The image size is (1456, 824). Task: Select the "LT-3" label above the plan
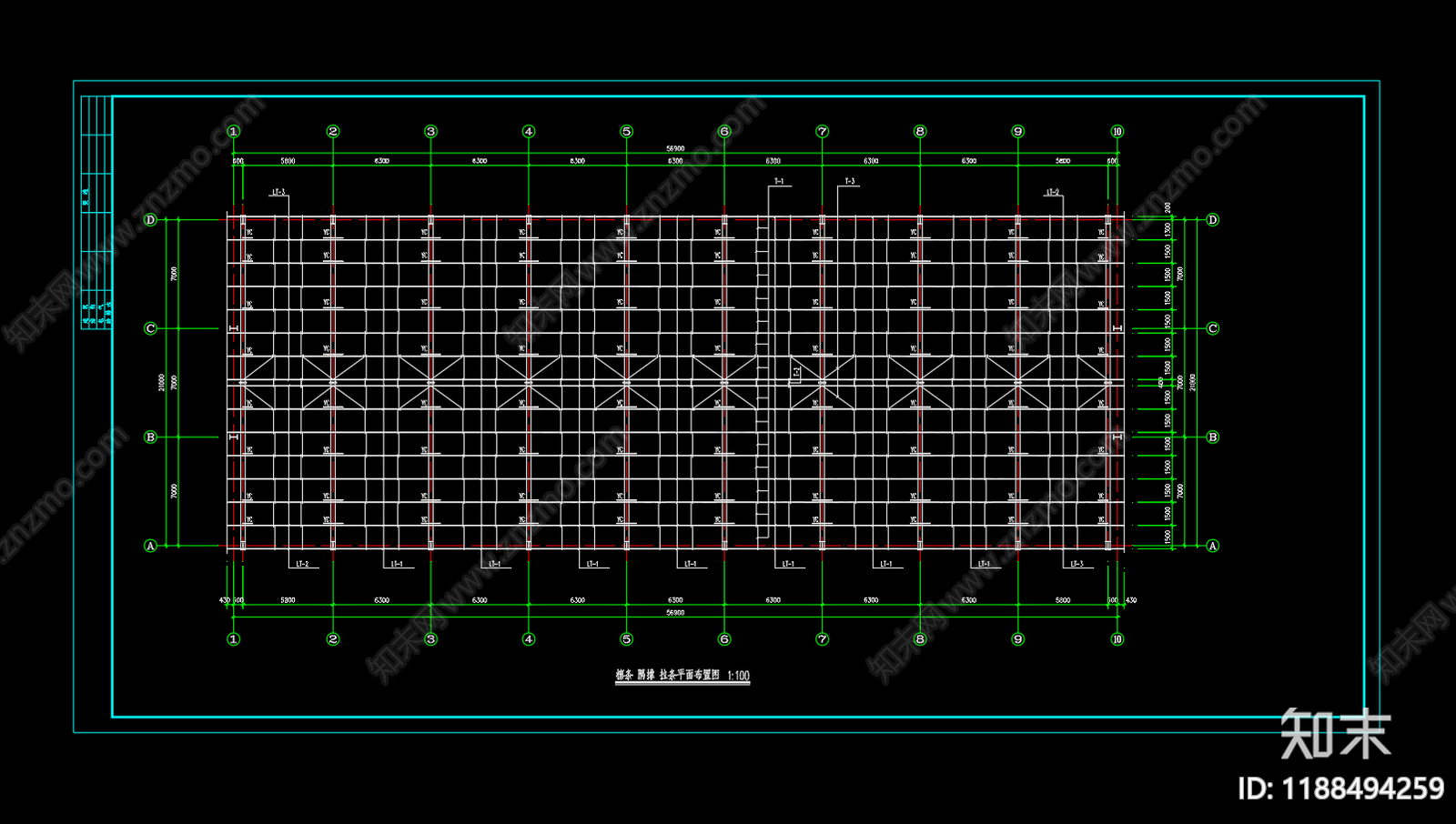[x=278, y=193]
